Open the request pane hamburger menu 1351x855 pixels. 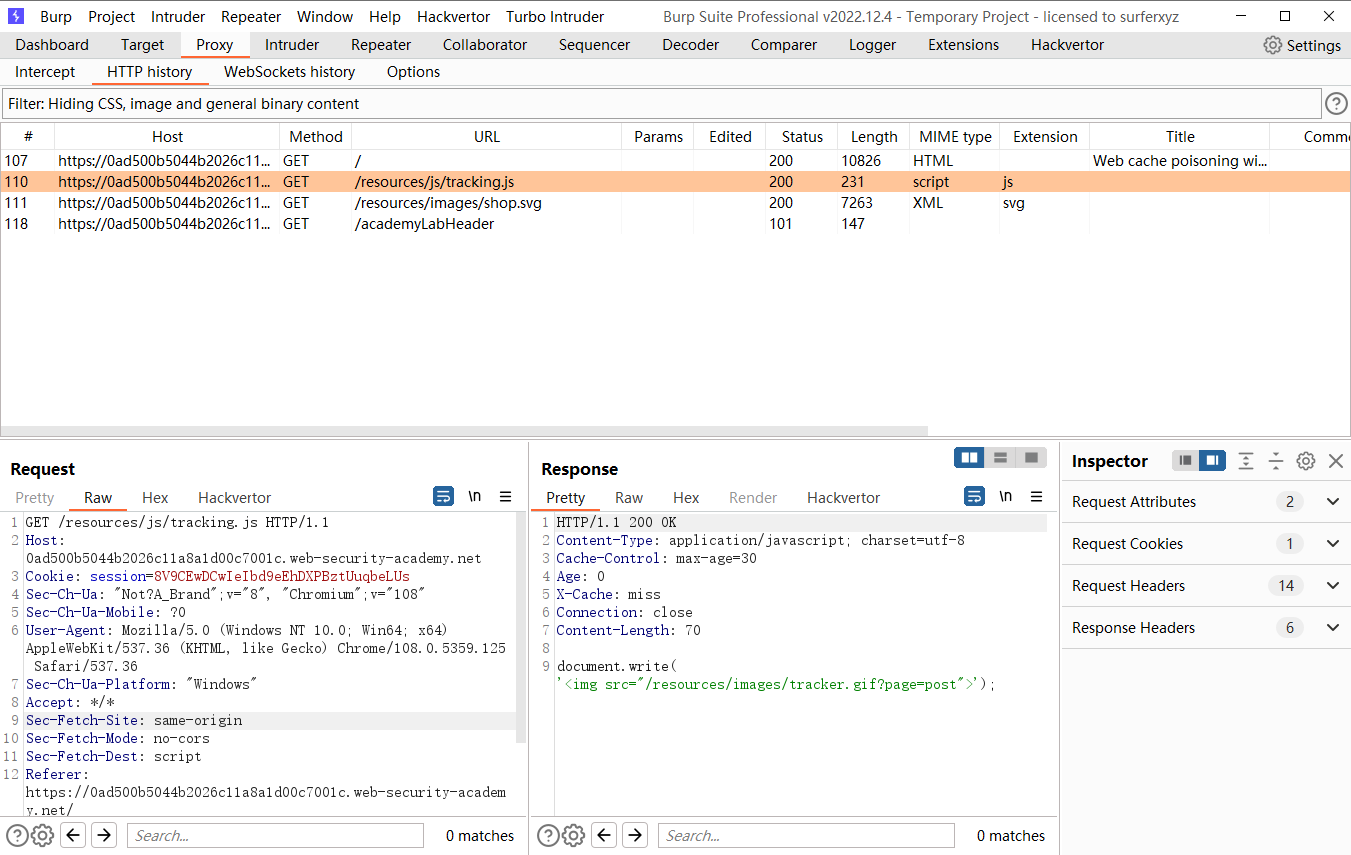pos(506,496)
